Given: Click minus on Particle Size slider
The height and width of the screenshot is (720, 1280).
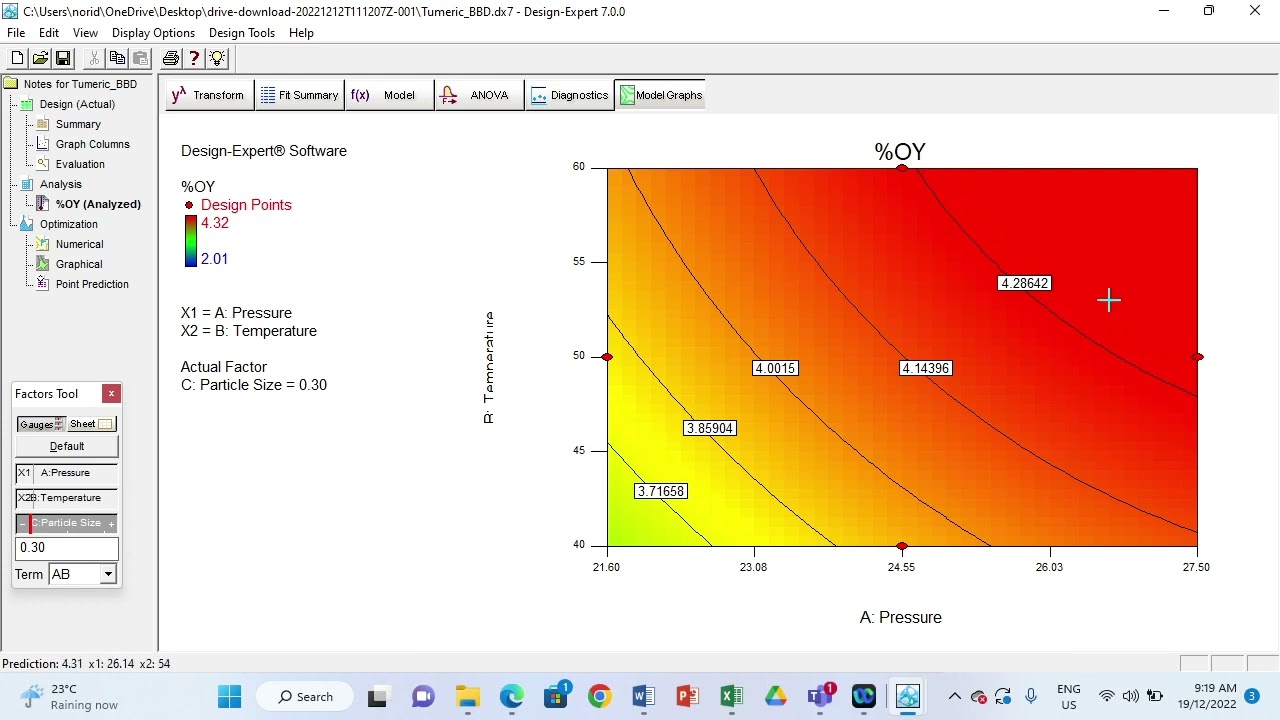Looking at the screenshot, I should 22,523.
